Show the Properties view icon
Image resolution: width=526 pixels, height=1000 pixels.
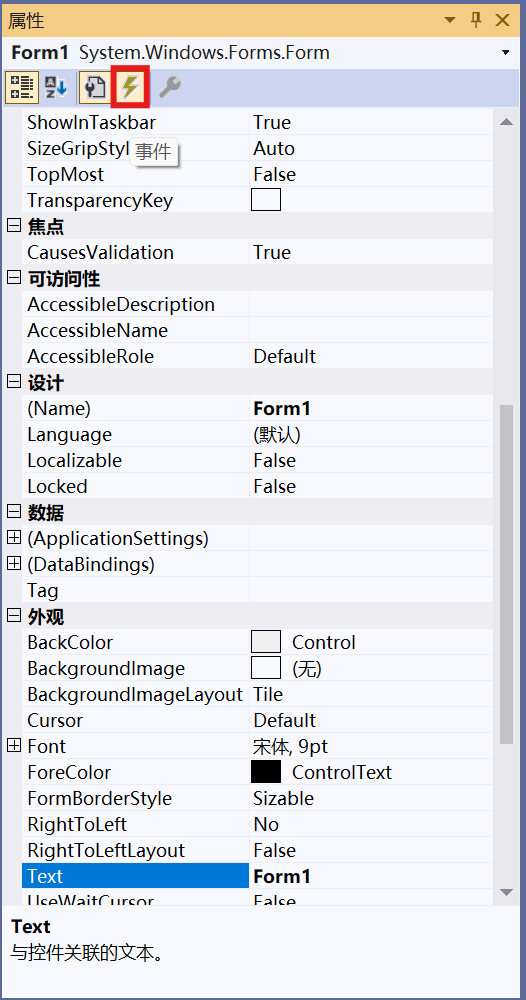point(94,87)
